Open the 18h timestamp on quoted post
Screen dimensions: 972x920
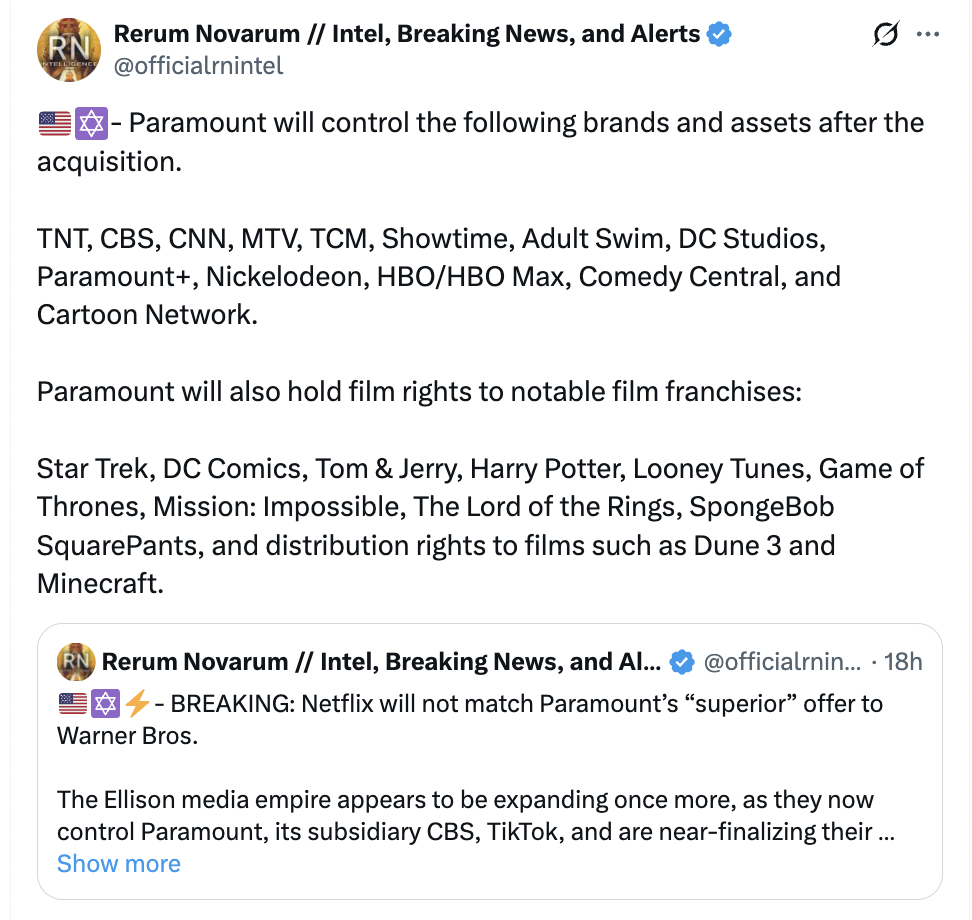tap(902, 662)
